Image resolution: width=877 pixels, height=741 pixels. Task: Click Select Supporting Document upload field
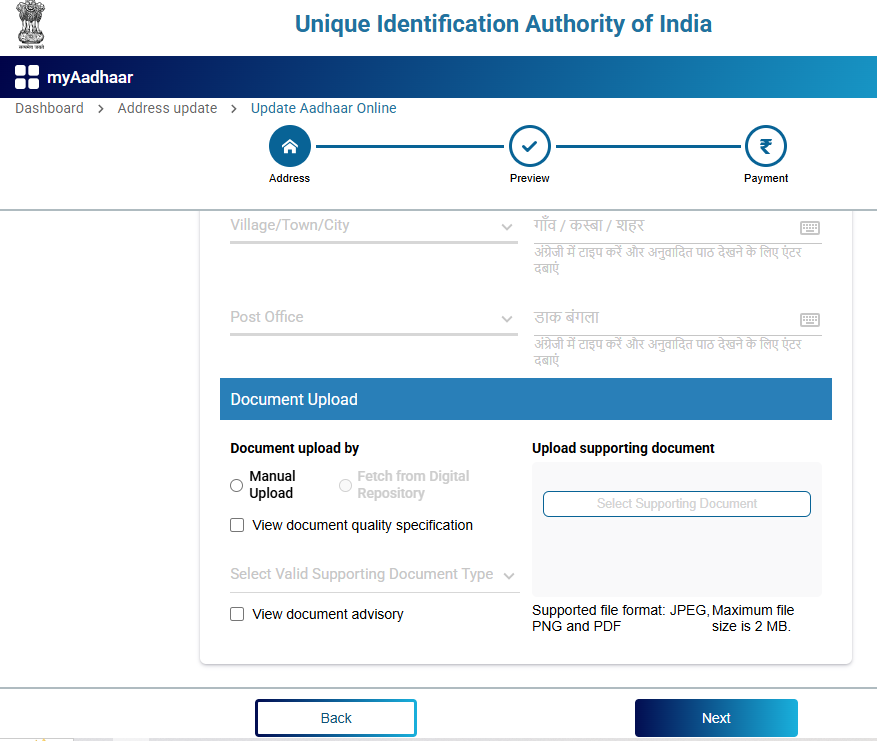(x=676, y=503)
